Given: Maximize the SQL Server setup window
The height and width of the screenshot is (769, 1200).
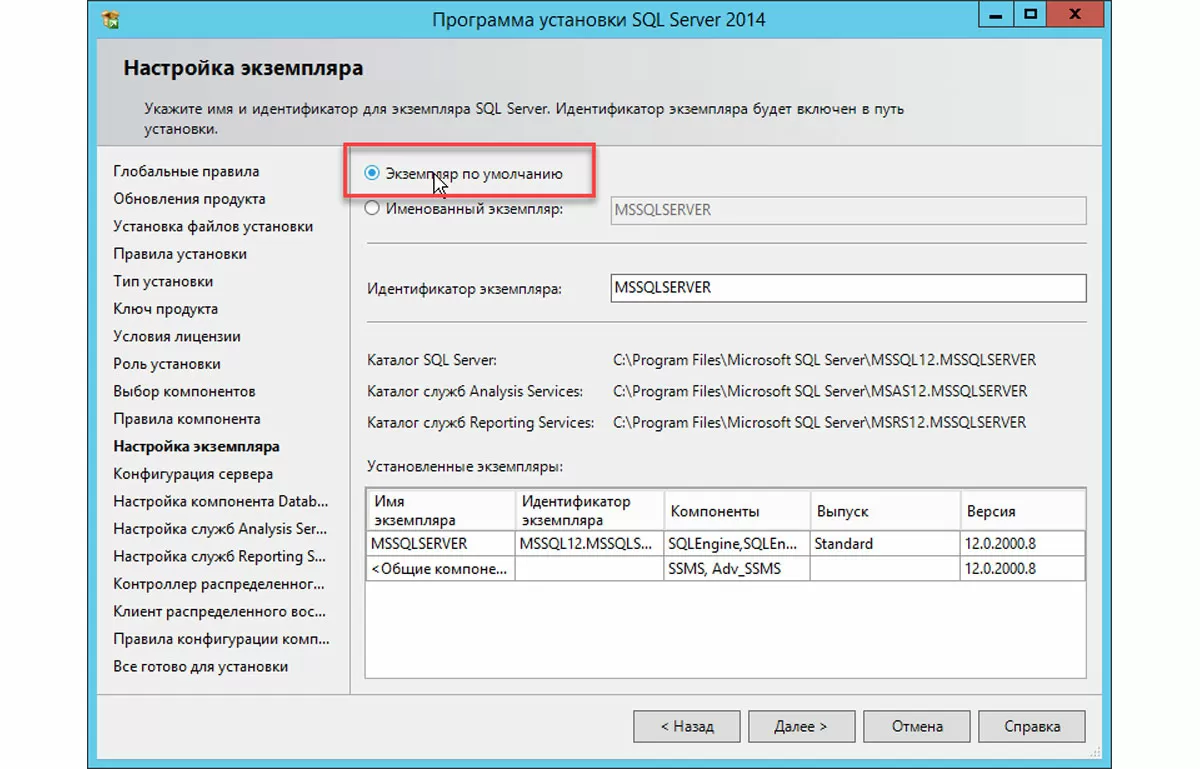Looking at the screenshot, I should click(x=1030, y=16).
